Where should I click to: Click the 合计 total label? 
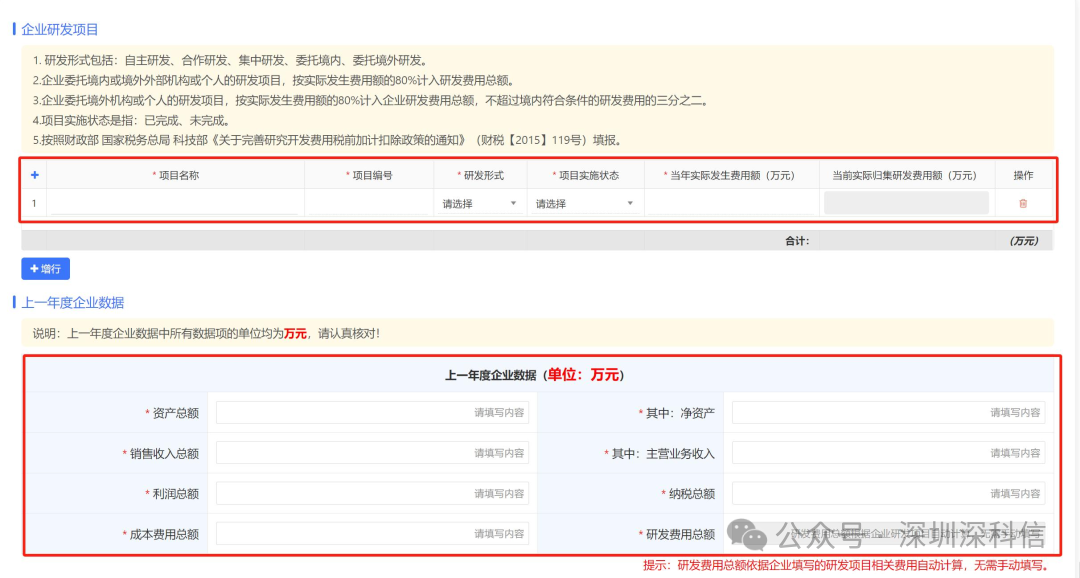point(798,240)
